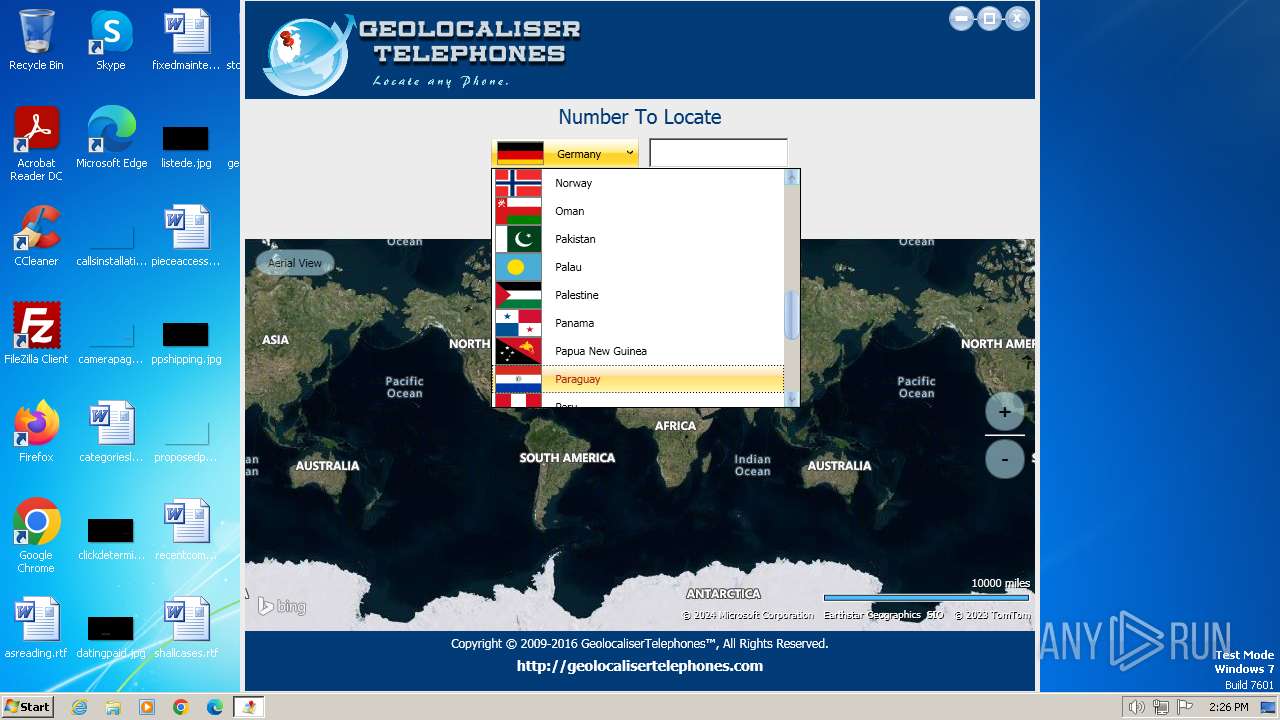Screen dimensions: 1280x720
Task: Choose Pakistan in the dropdown list
Action: (639, 239)
